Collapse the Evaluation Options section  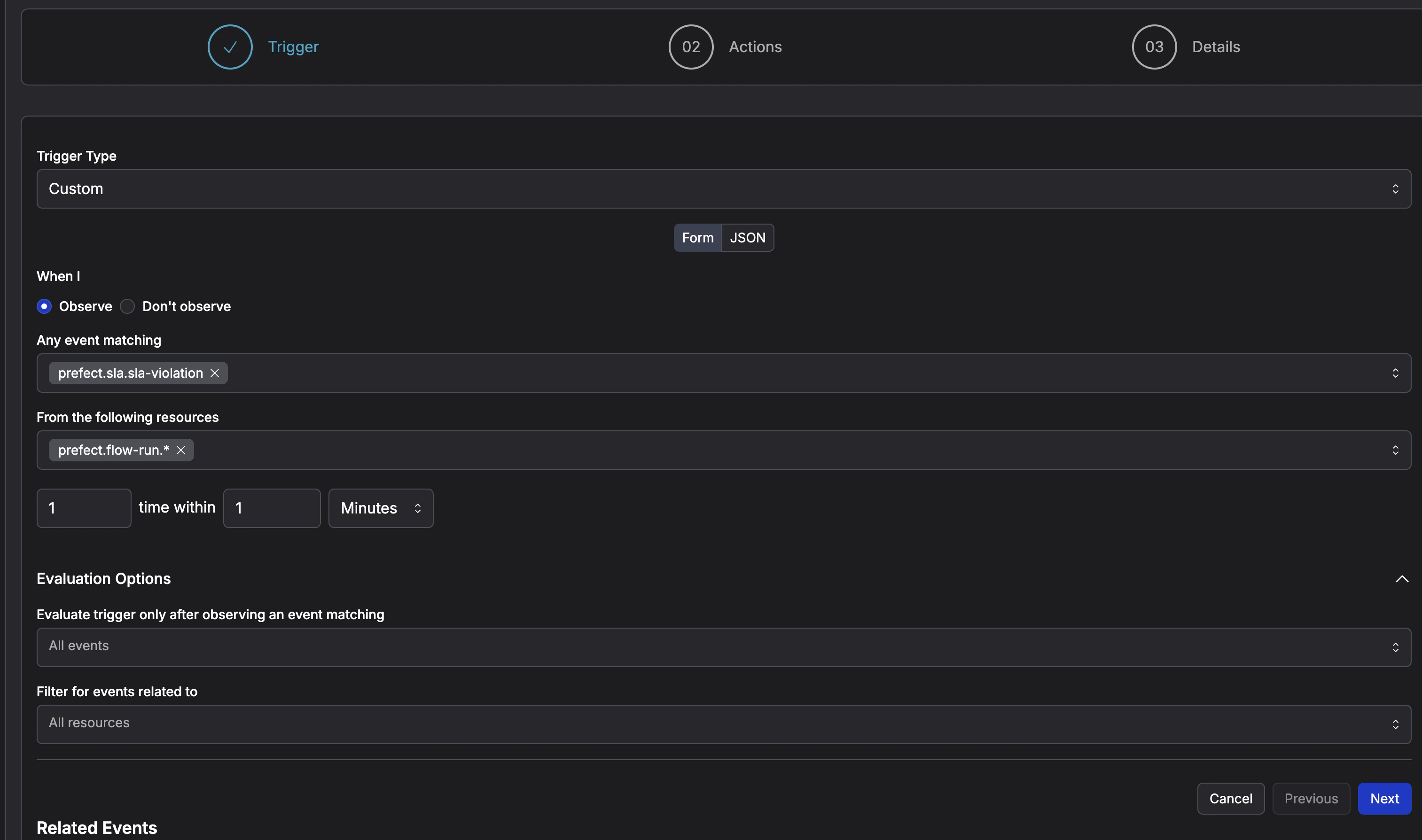1402,578
